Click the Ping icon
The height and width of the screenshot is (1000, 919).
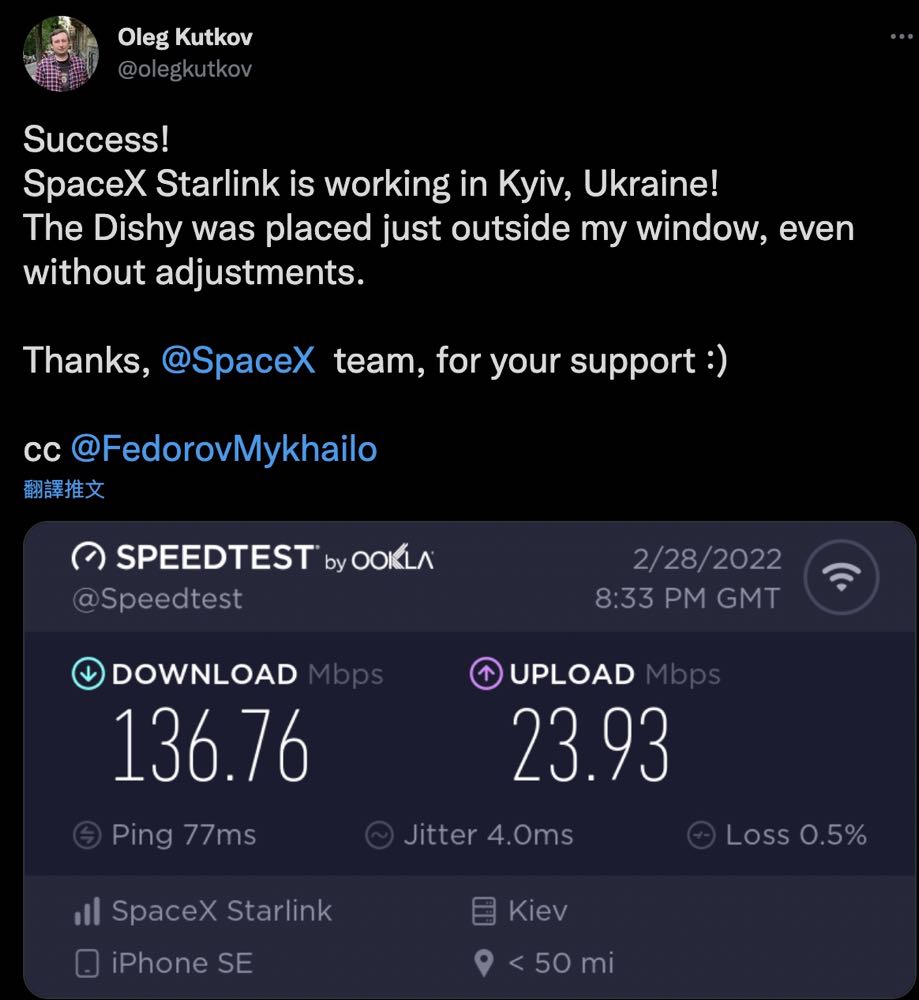coord(88,835)
